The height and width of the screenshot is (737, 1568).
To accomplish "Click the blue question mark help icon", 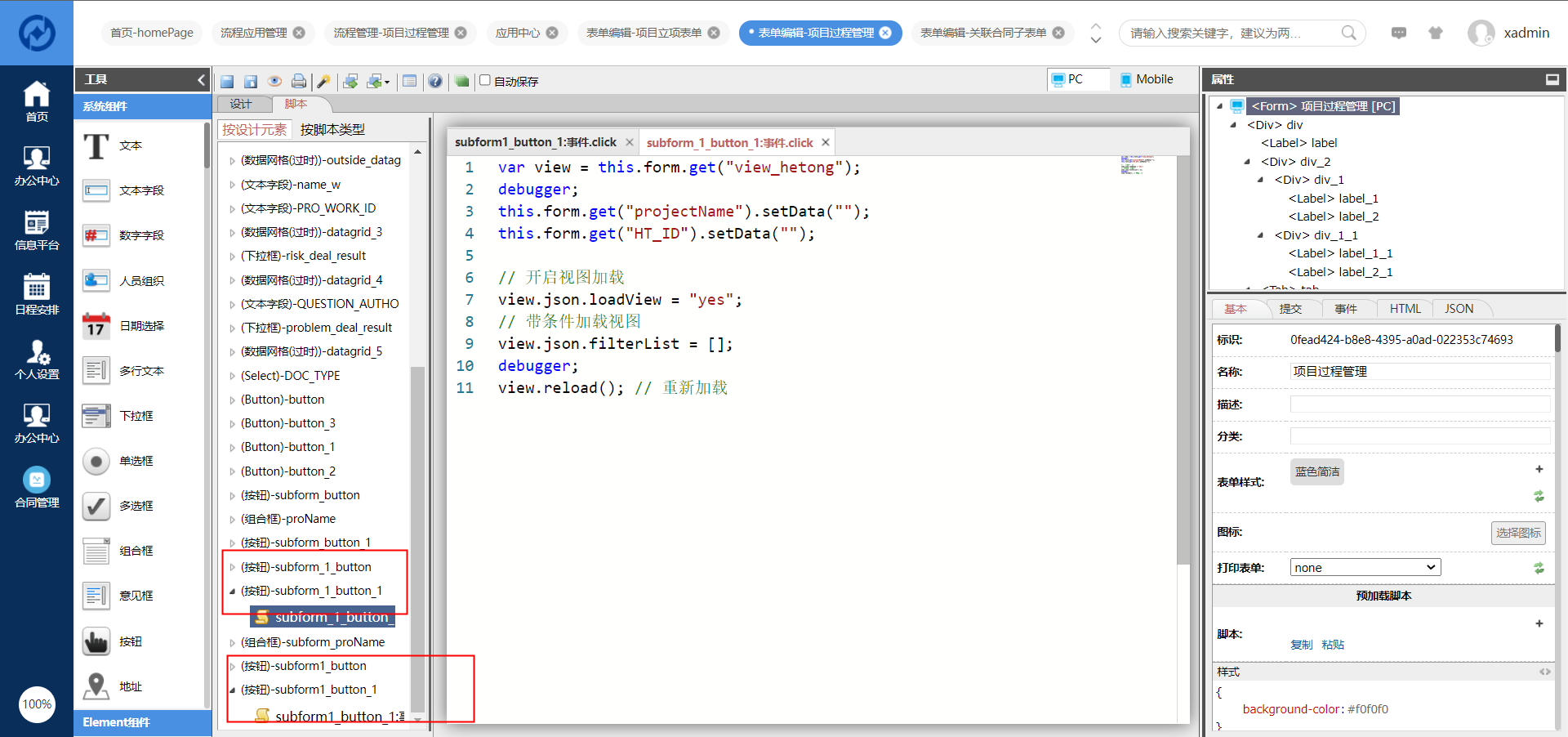I will pyautogui.click(x=435, y=81).
